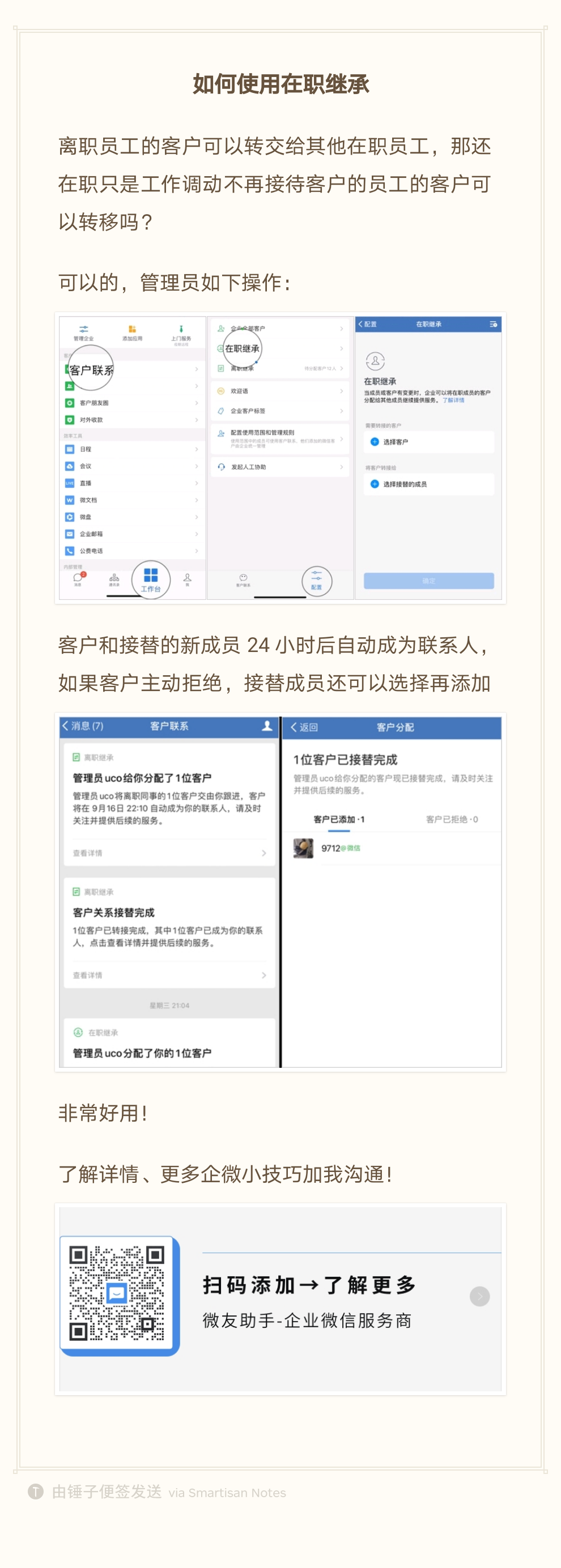Open the 直播 LIVE icon
The width and height of the screenshot is (561, 1568).
pos(70,483)
